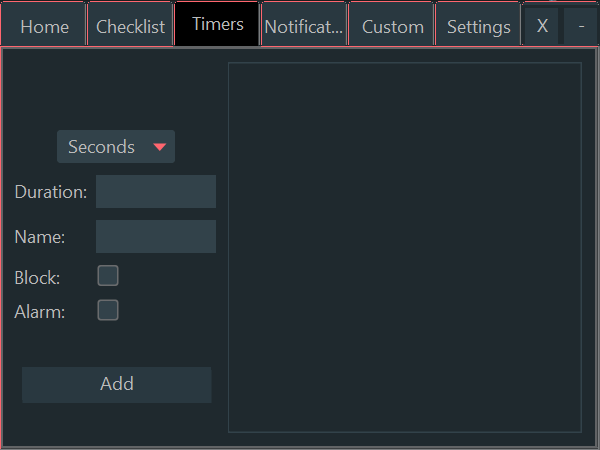Minimize the window with the dash button
The image size is (600, 450).
click(x=581, y=27)
